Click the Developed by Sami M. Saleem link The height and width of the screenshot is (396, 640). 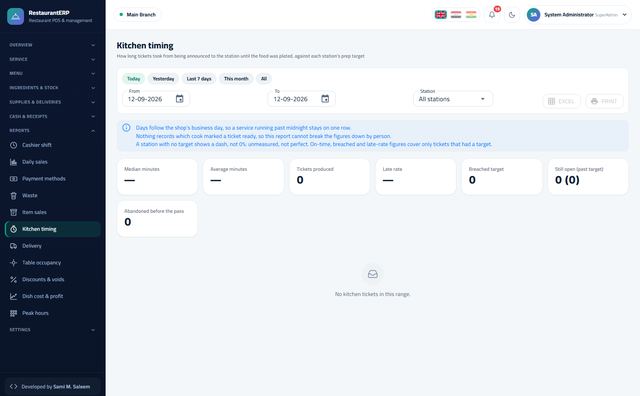52,387
